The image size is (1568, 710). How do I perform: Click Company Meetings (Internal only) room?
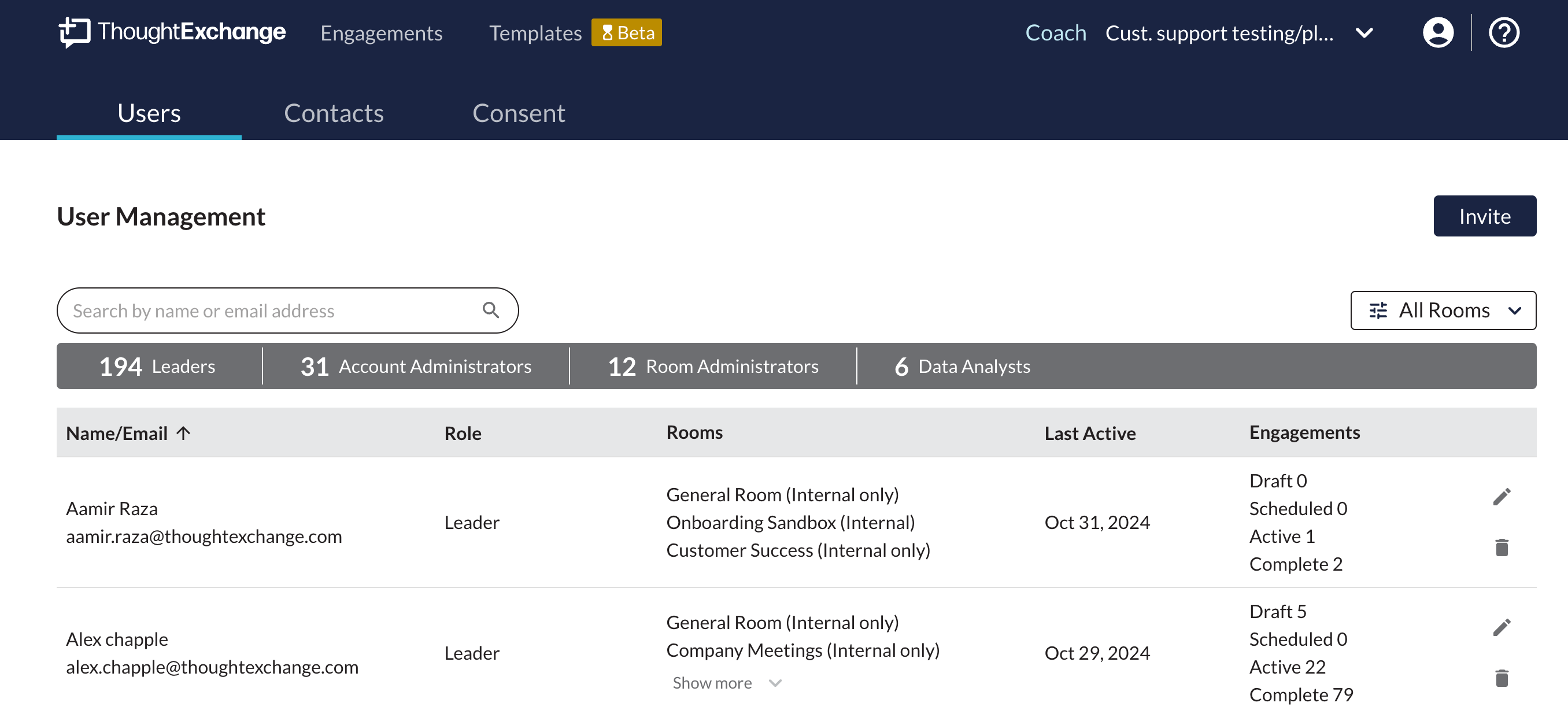[803, 650]
